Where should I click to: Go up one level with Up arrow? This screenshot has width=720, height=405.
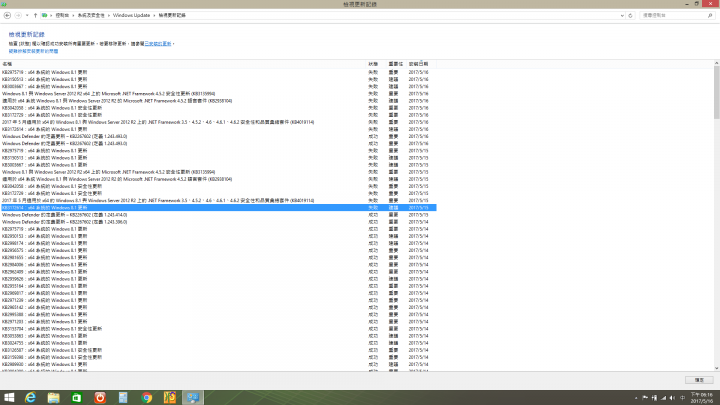pos(35,15)
